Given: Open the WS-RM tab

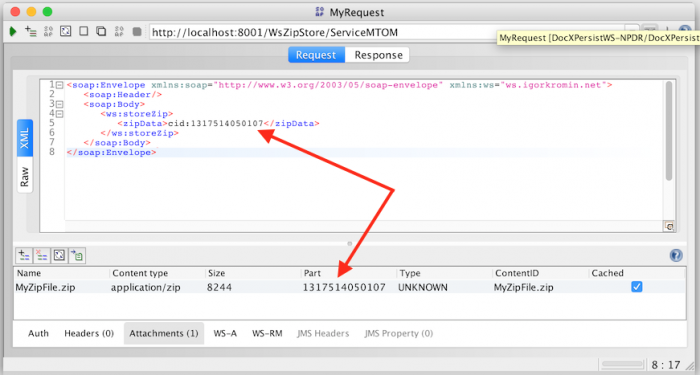Looking at the screenshot, I should point(267,333).
